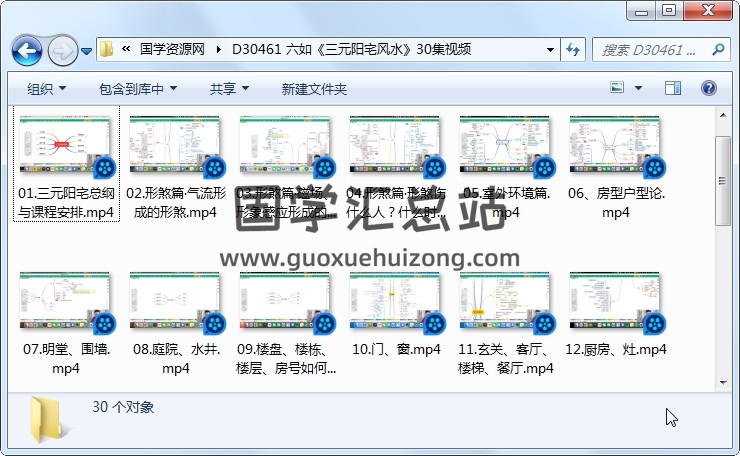Click the 30 个对象 status text

click(123, 407)
